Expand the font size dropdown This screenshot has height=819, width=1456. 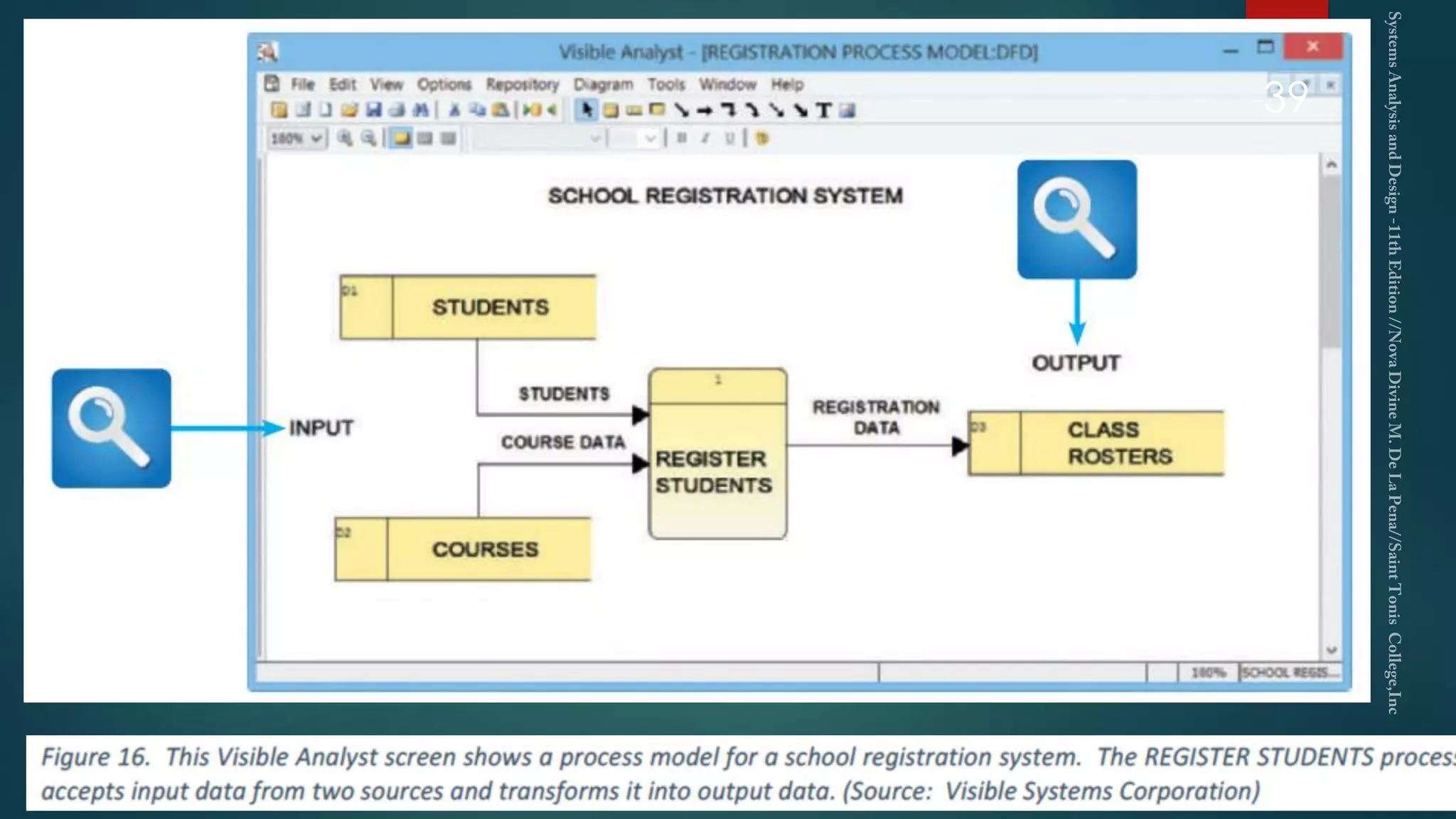point(650,139)
